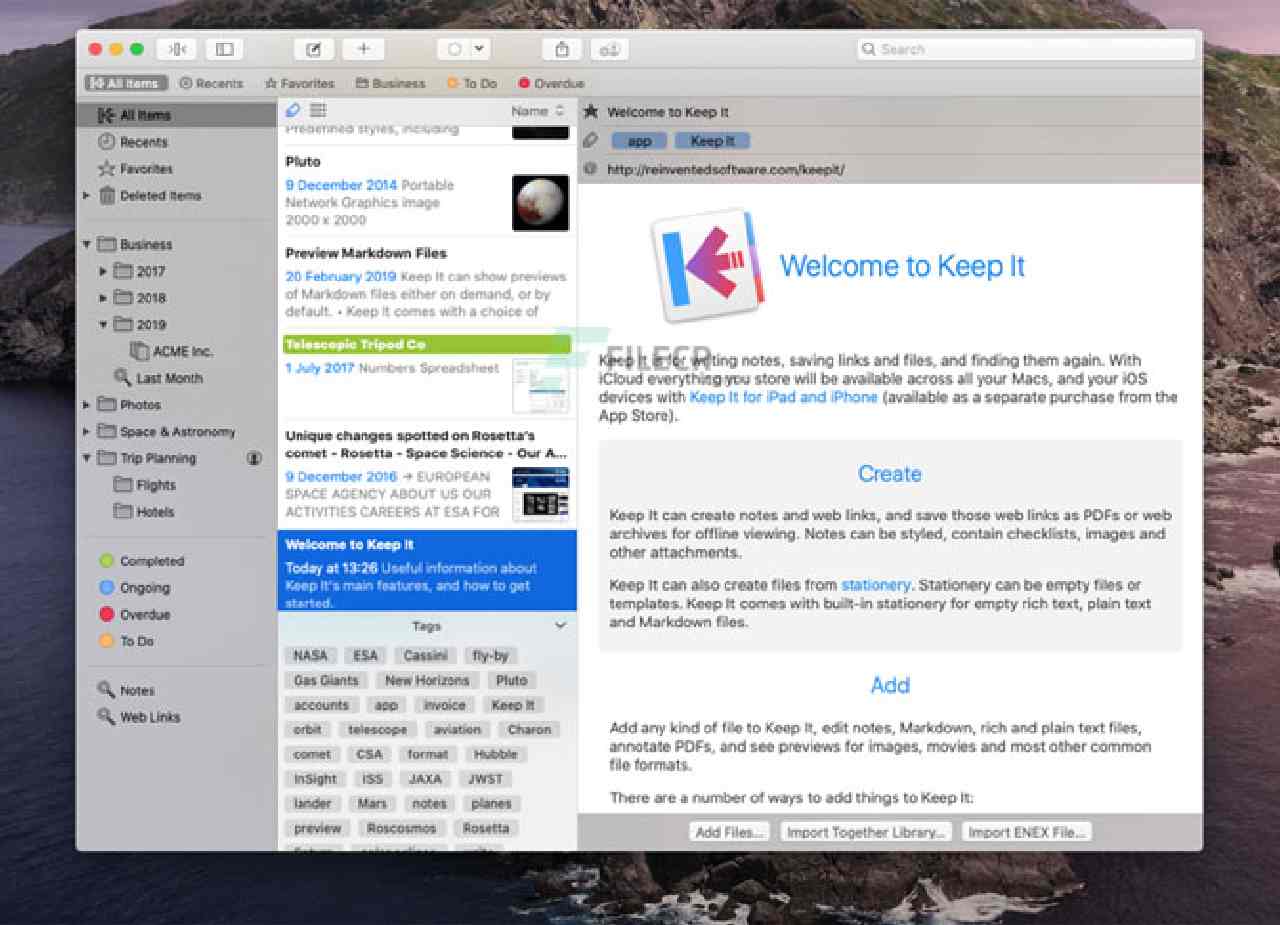The image size is (1280, 925).
Task: Expand the Photos folder triangle
Action: coord(87,405)
